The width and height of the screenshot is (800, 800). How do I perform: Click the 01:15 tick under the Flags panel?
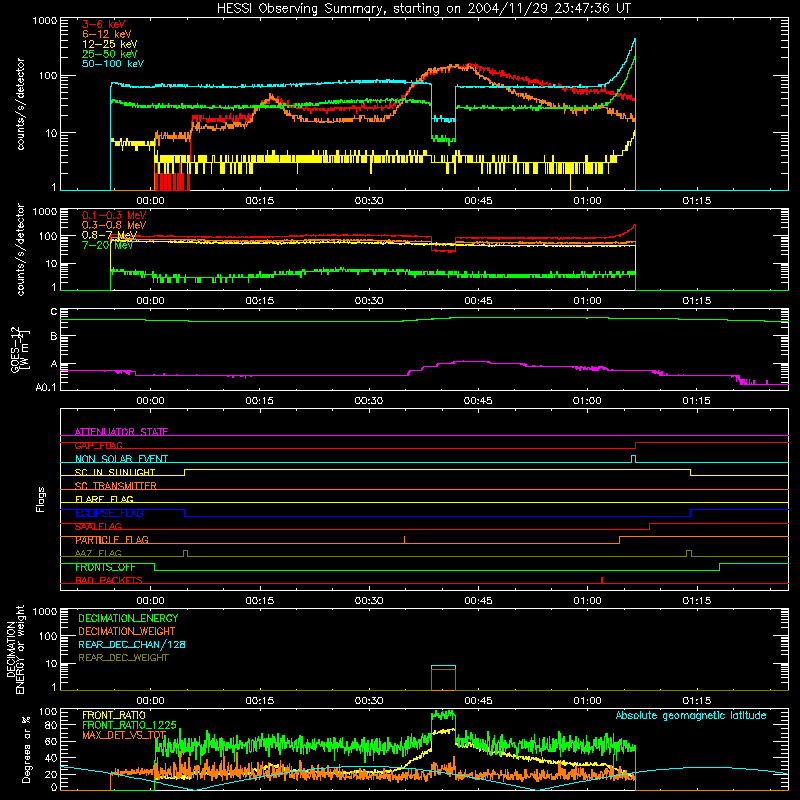click(x=696, y=601)
